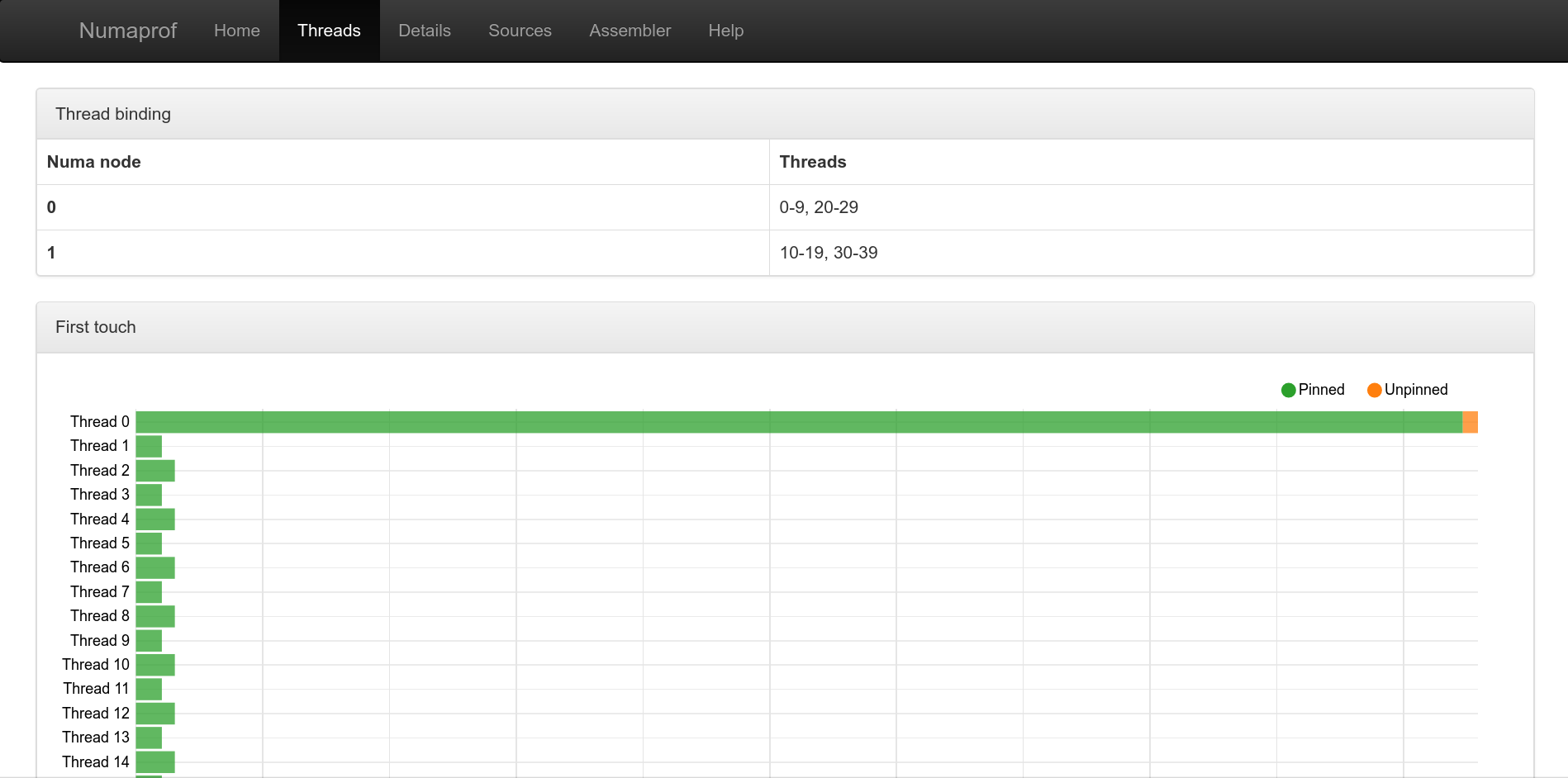Click the First touch panel header

(x=785, y=327)
